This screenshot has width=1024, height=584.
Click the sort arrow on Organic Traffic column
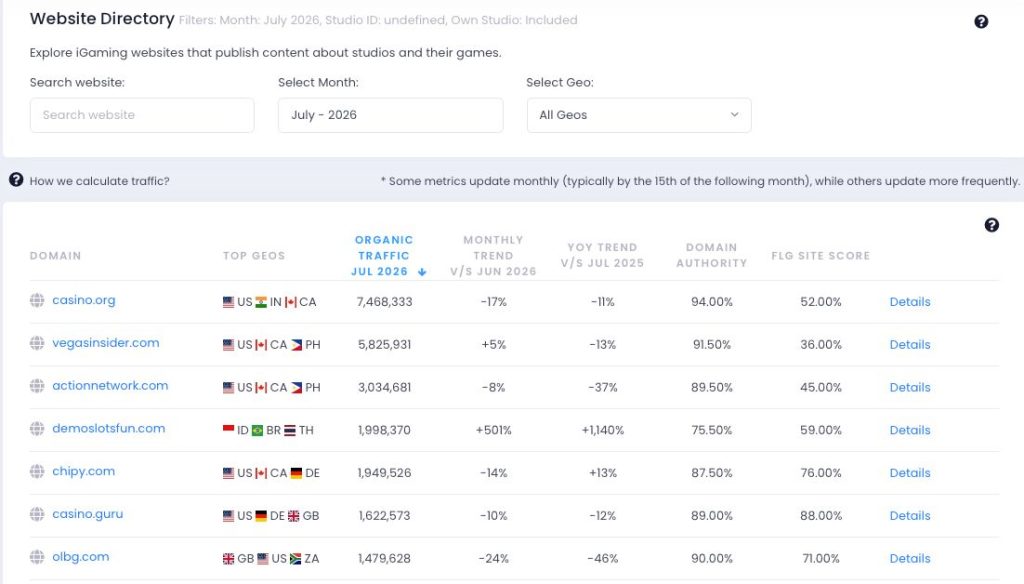point(422,272)
